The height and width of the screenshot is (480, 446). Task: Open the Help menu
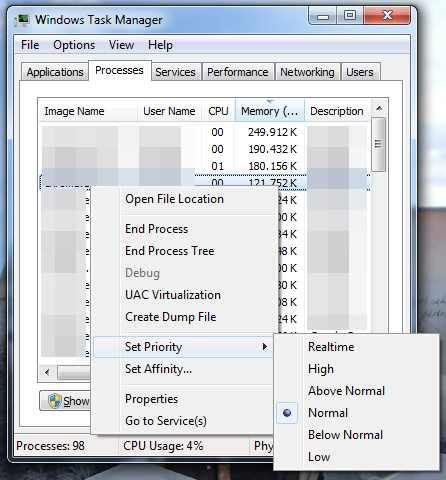[x=160, y=45]
